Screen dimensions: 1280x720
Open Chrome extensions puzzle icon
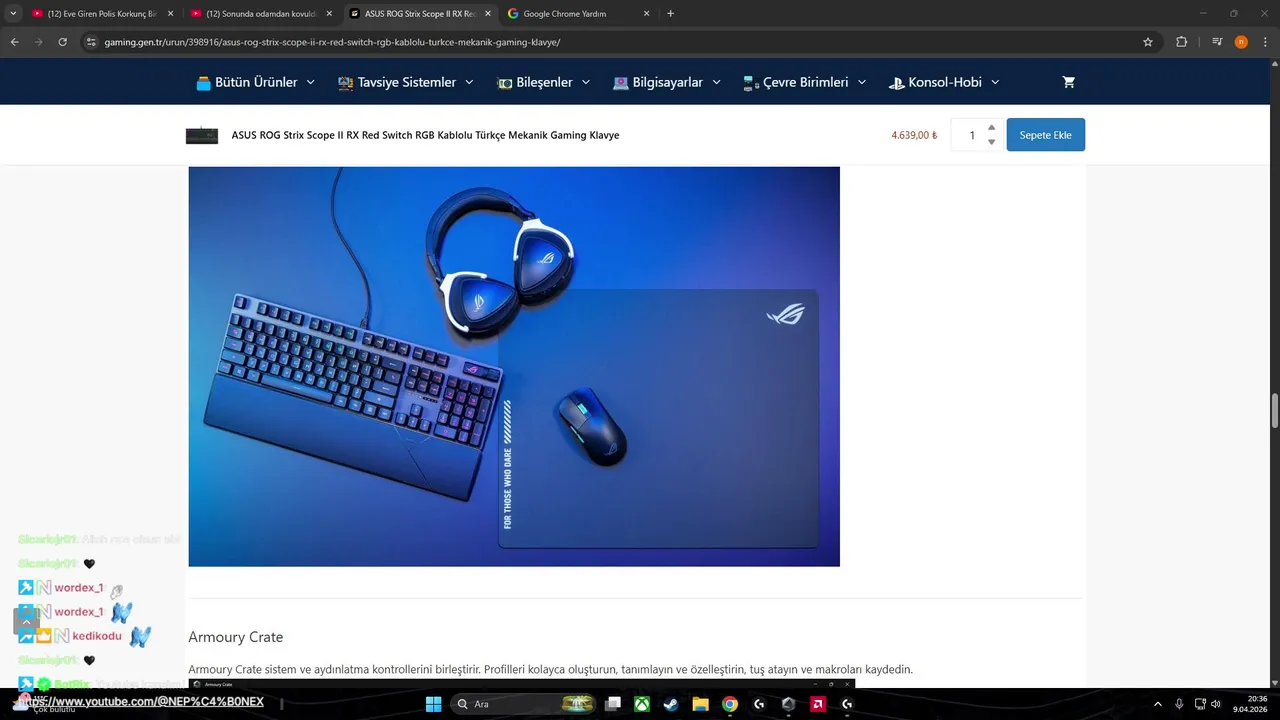(x=1181, y=42)
